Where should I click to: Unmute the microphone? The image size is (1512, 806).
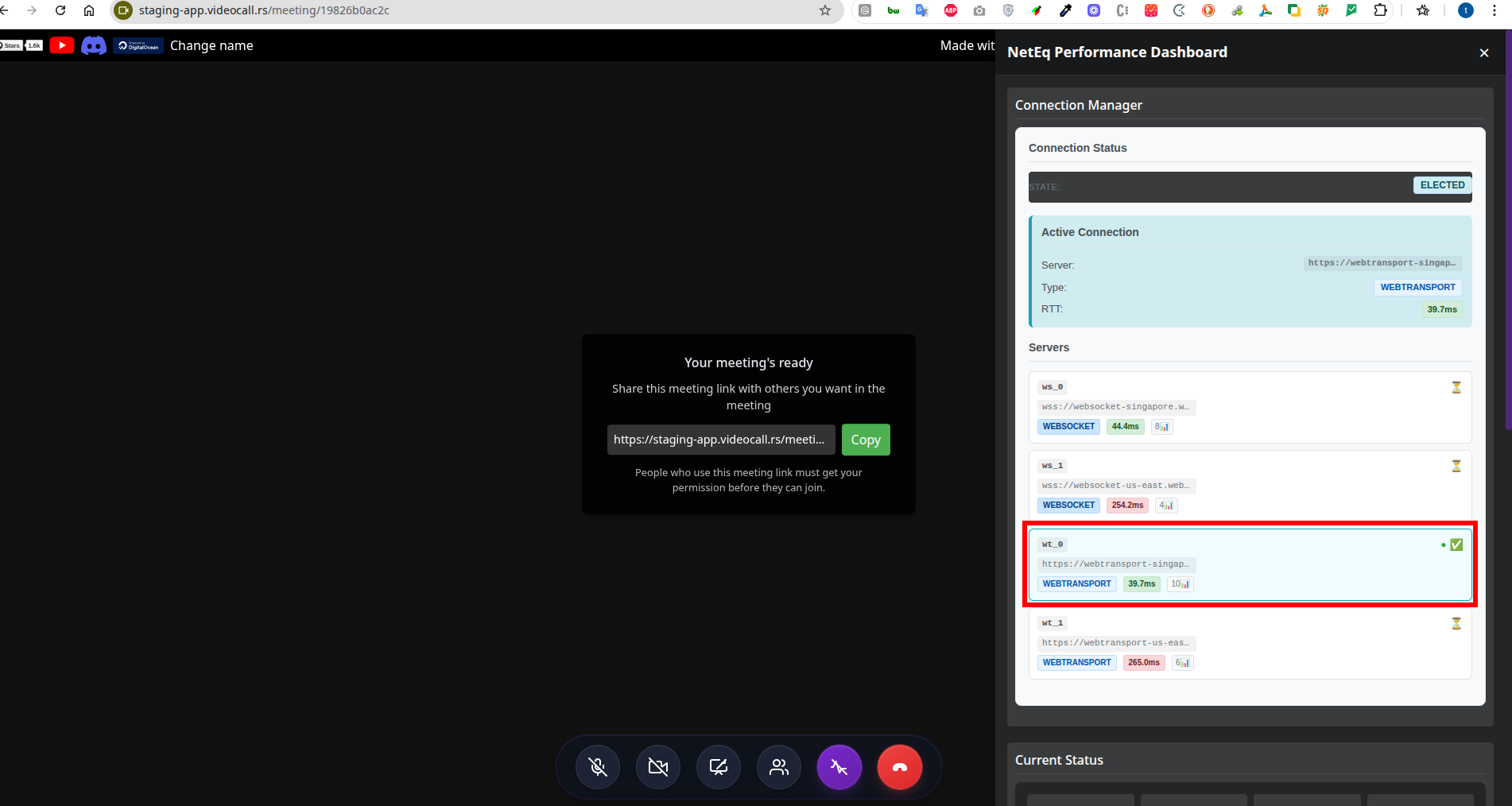597,767
